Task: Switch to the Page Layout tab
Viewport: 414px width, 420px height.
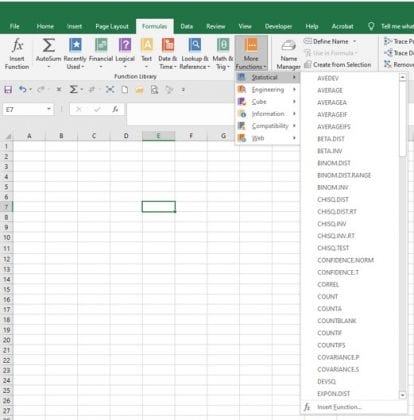Action: (112, 26)
